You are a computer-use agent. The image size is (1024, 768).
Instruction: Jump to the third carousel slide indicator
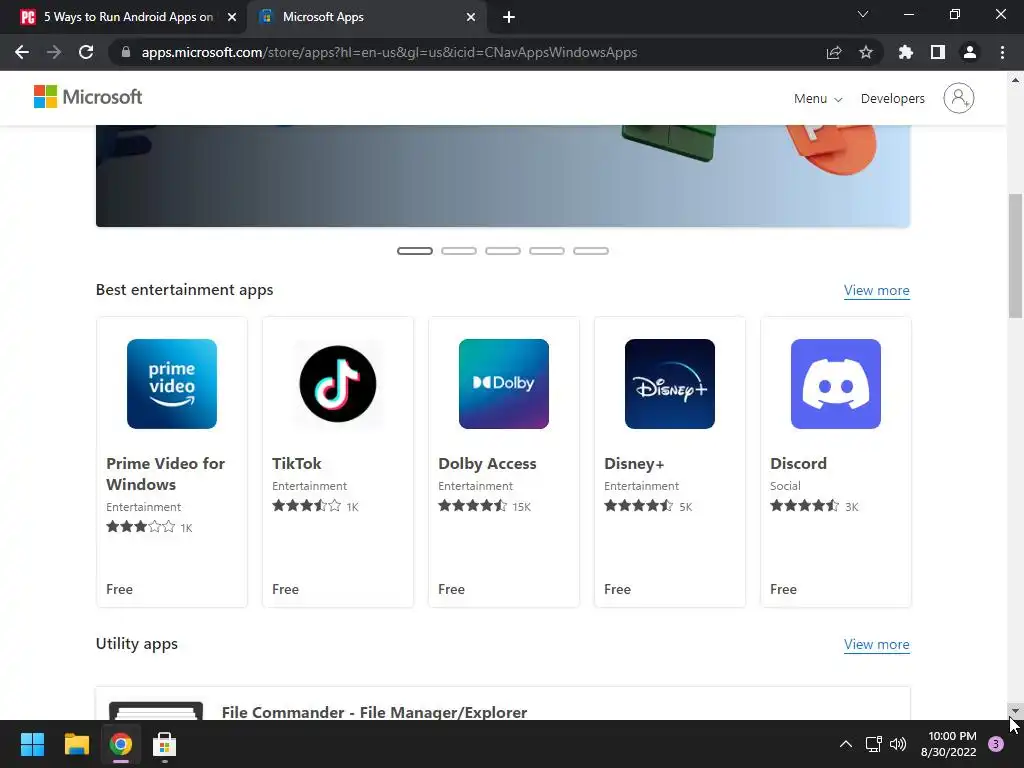point(503,251)
